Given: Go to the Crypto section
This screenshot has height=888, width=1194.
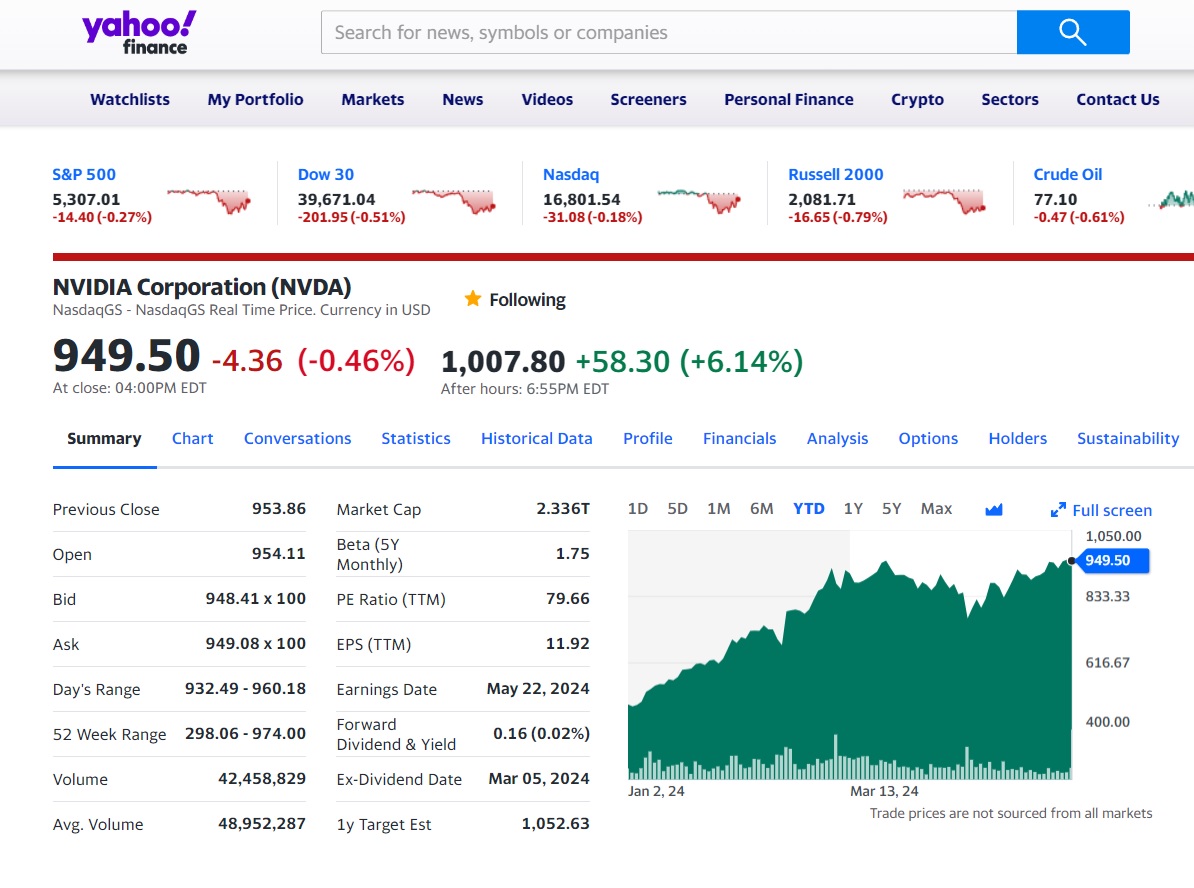Looking at the screenshot, I should coord(918,100).
